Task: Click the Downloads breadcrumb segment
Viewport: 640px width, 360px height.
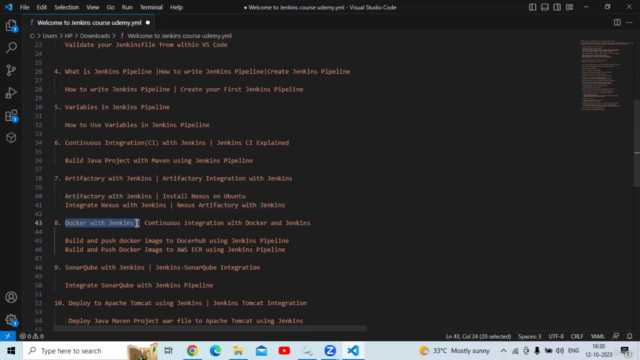Action: [95, 36]
